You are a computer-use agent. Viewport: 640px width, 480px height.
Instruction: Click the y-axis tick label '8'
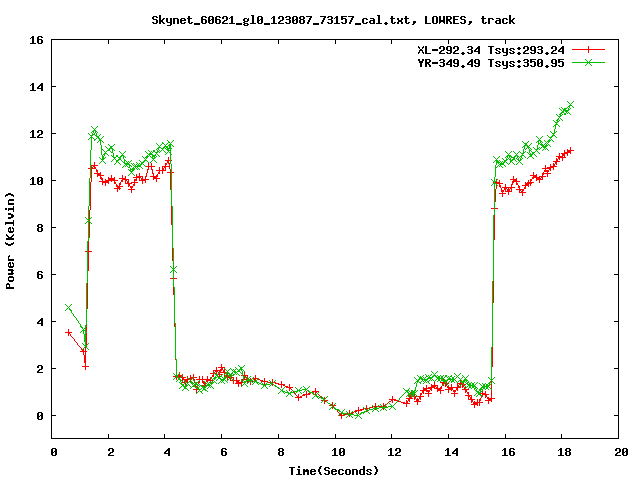click(40, 228)
